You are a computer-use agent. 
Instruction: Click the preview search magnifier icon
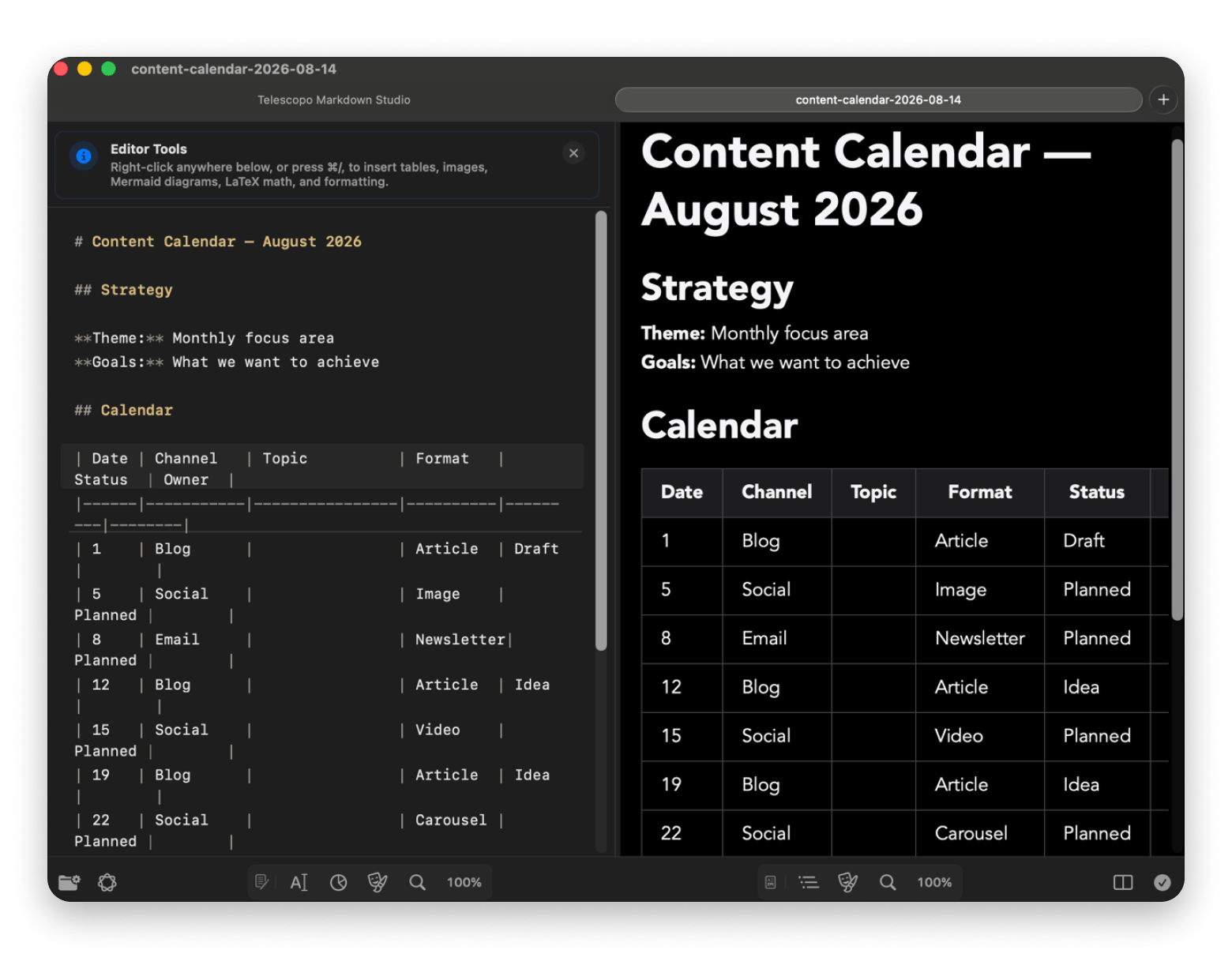[x=888, y=882]
